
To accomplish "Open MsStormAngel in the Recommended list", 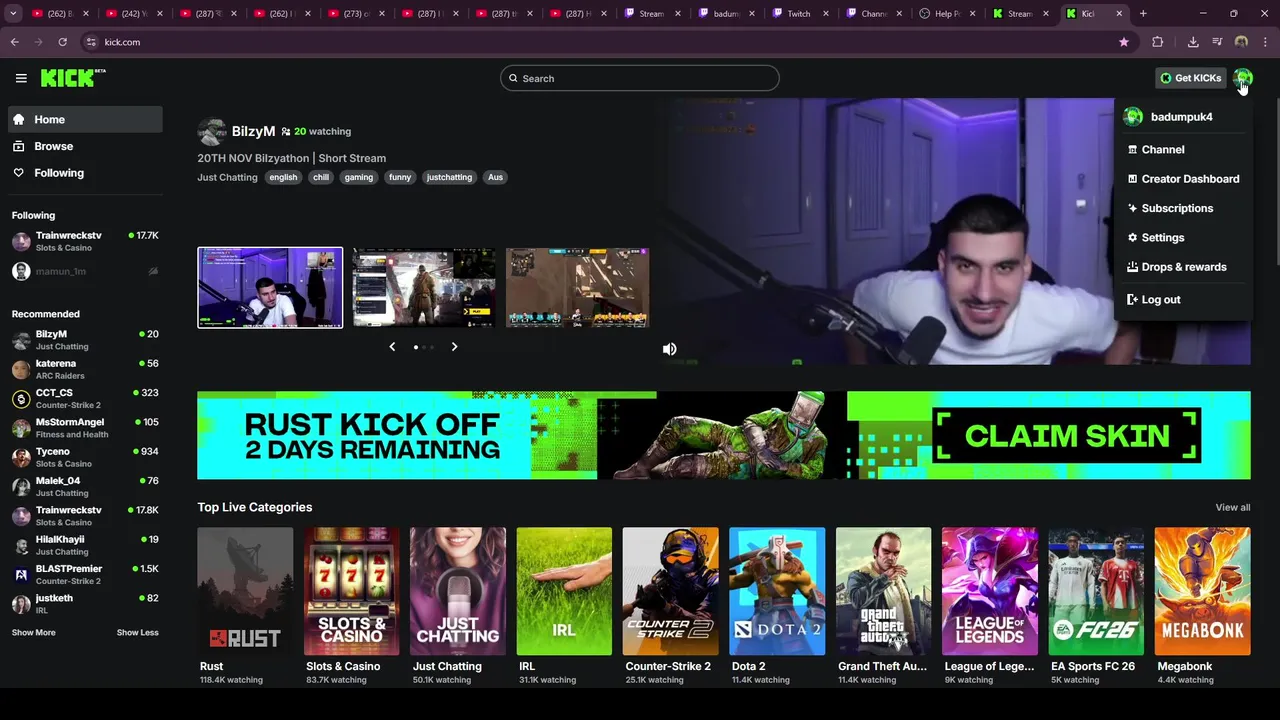I will 85,428.
